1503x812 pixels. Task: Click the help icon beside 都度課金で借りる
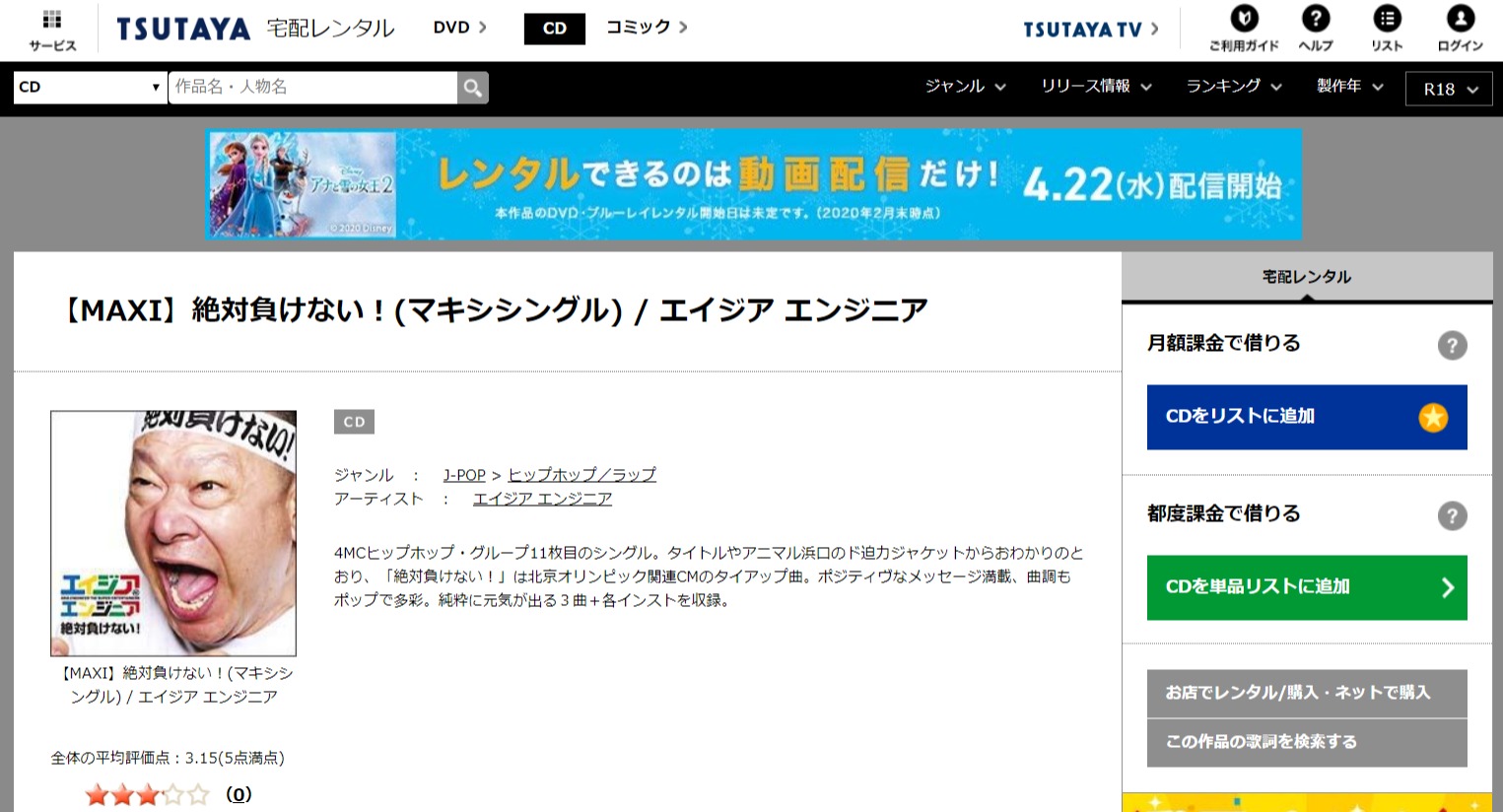(1452, 515)
